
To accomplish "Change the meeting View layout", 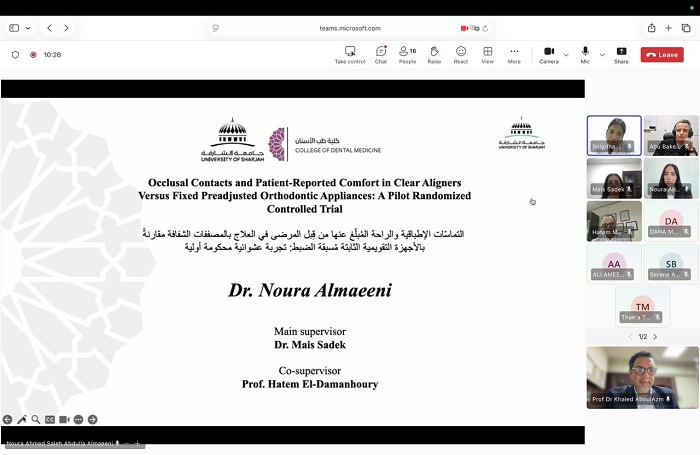I will coord(488,55).
